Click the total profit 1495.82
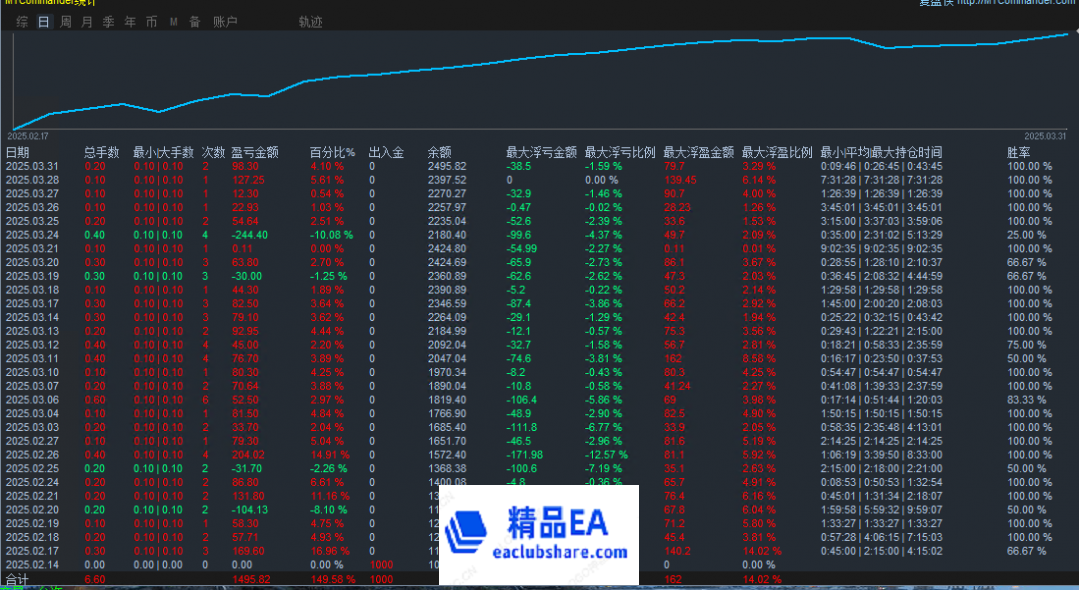This screenshot has height=590, width=1079. (x=251, y=580)
